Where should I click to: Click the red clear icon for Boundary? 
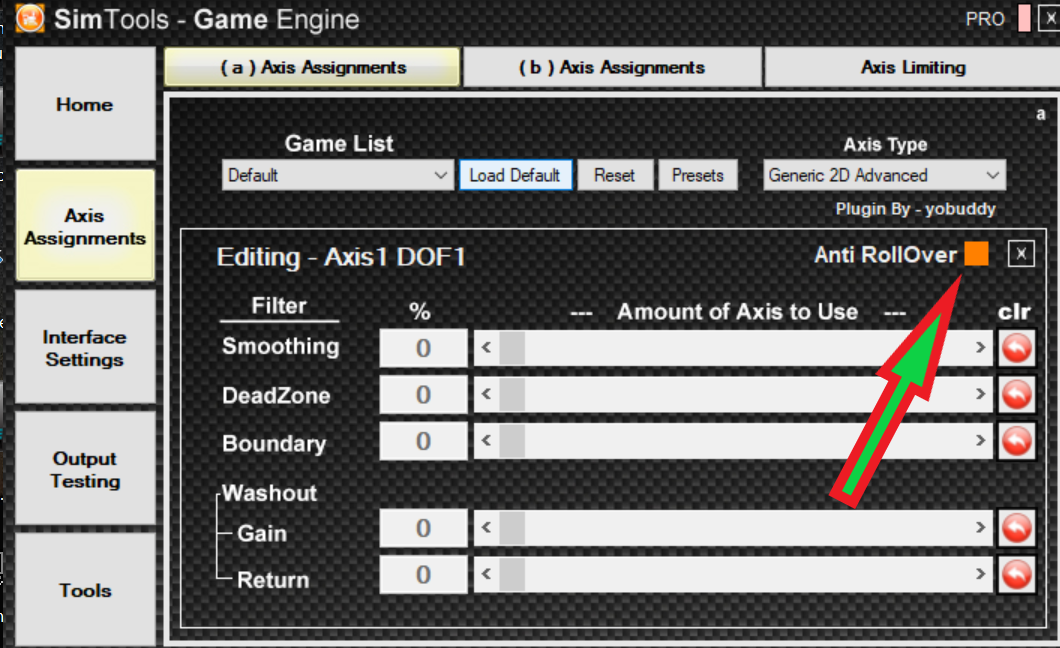click(x=1017, y=441)
